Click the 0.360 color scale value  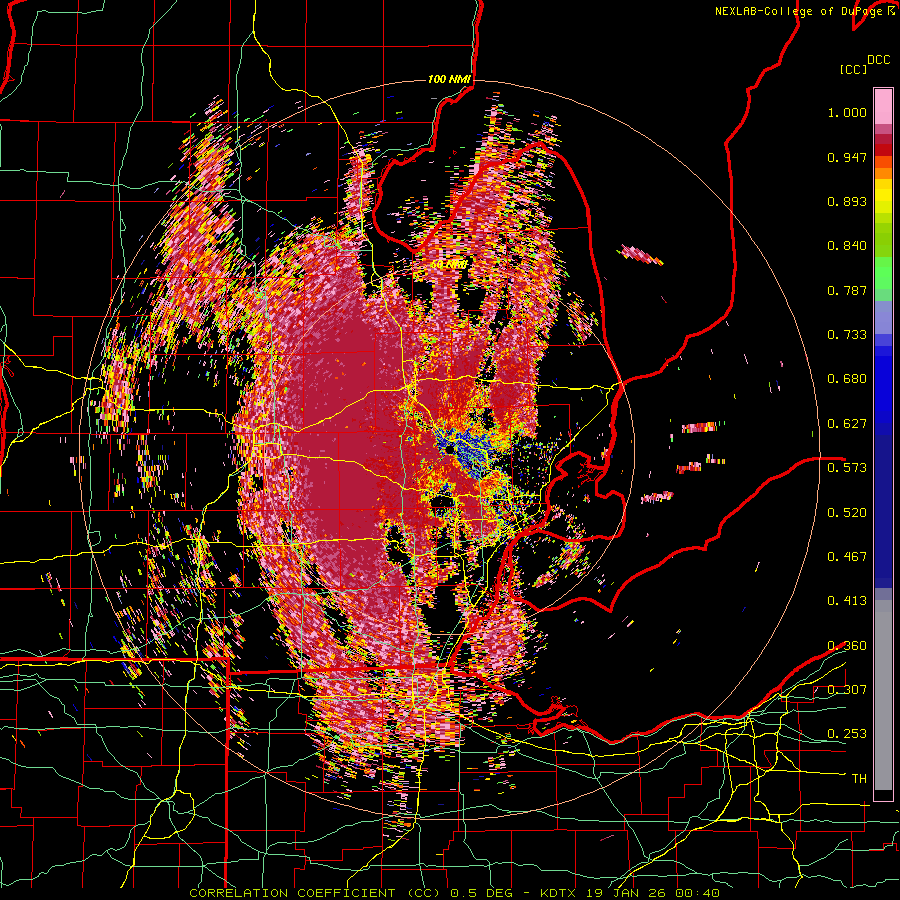[x=847, y=646]
